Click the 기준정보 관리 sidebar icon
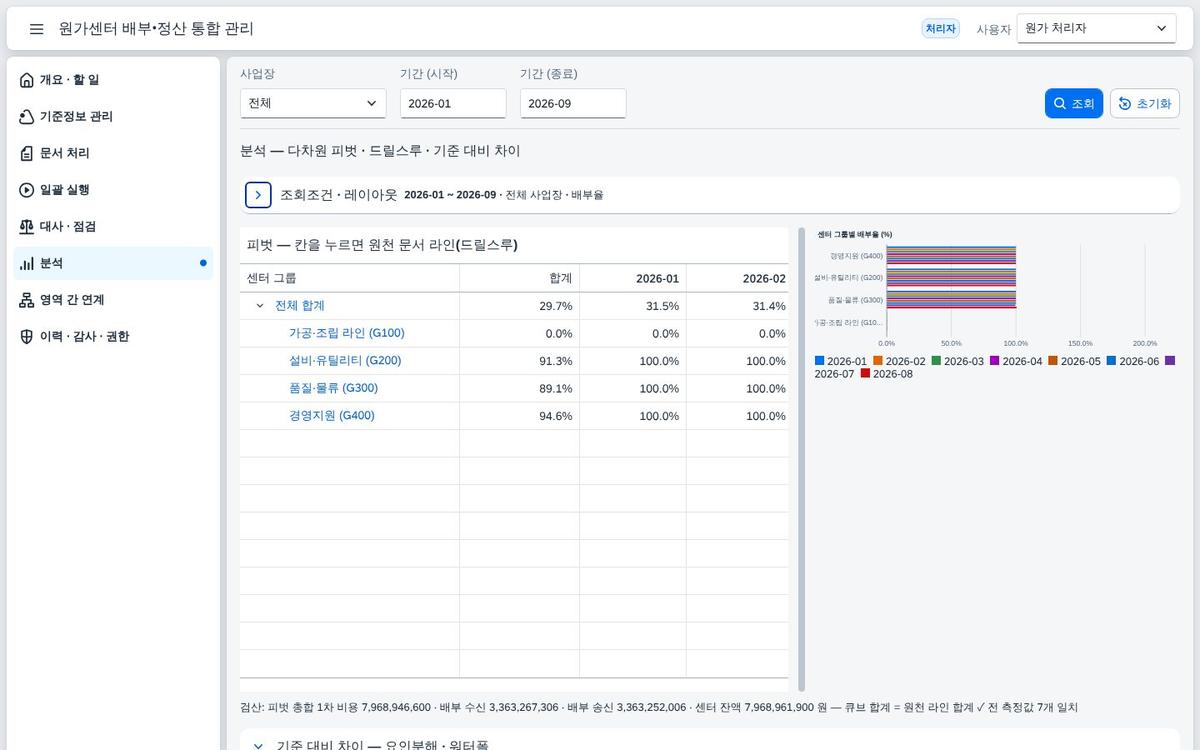The height and width of the screenshot is (750, 1200). 27,117
